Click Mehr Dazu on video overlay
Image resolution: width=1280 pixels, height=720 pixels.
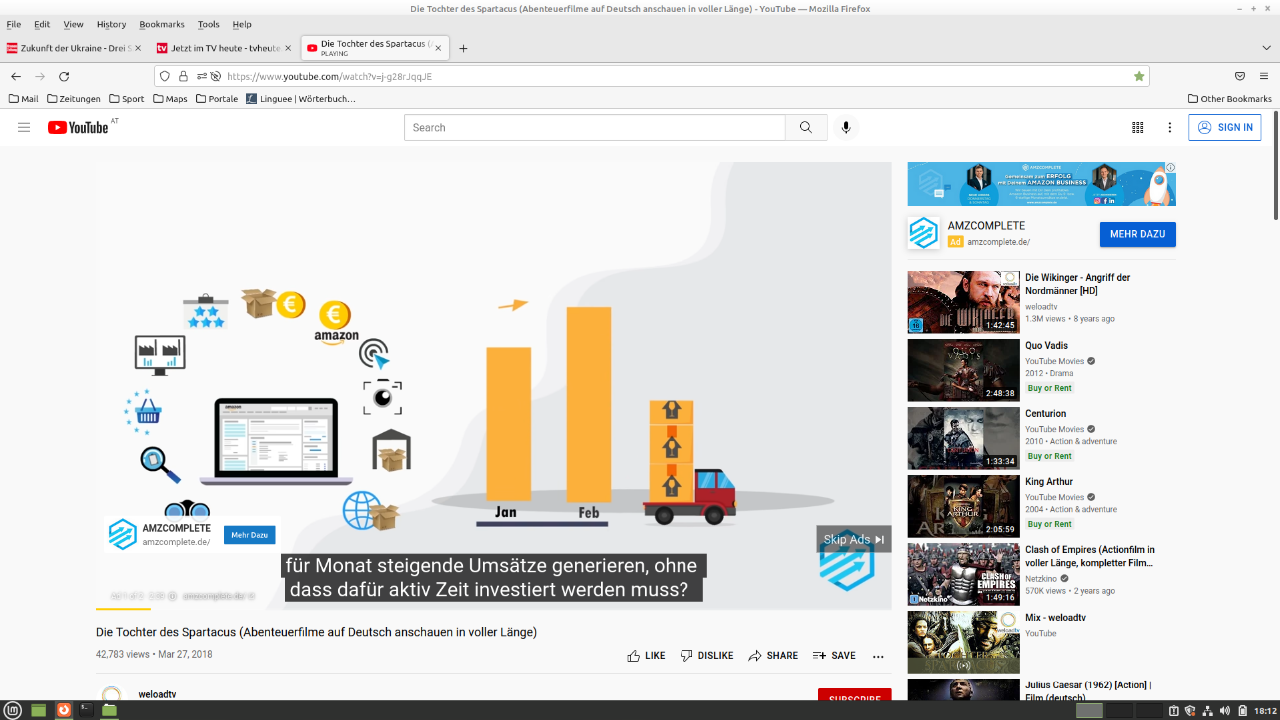click(250, 535)
